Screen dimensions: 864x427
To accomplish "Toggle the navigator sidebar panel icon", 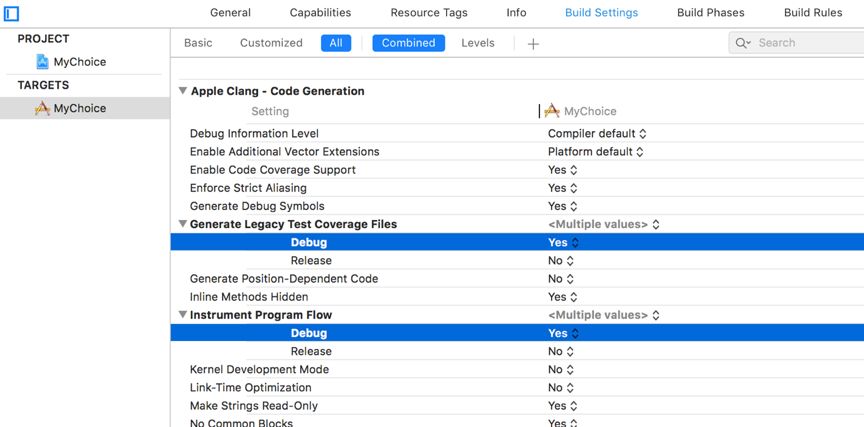I will point(12,13).
